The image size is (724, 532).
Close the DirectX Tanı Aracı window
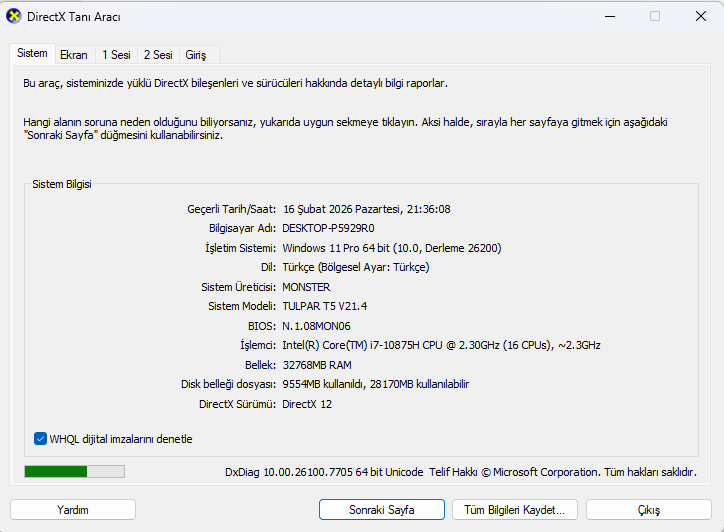[x=700, y=16]
